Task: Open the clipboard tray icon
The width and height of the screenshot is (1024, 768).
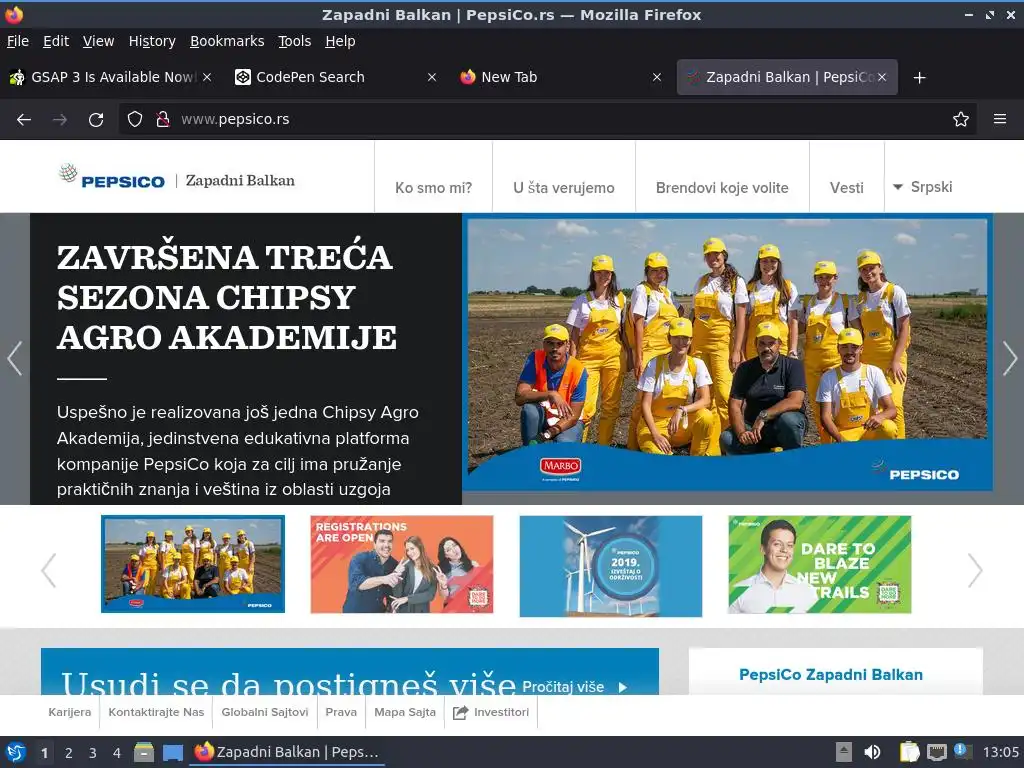Action: click(909, 752)
